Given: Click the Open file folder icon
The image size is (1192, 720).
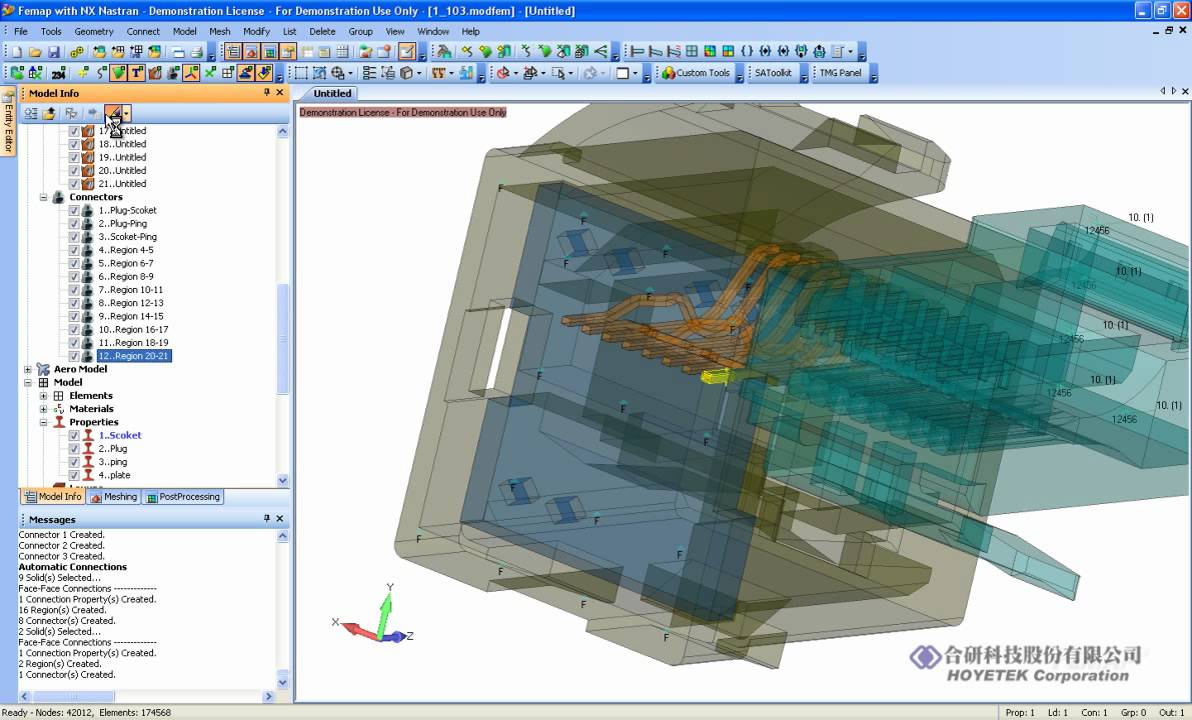Looking at the screenshot, I should coord(36,52).
